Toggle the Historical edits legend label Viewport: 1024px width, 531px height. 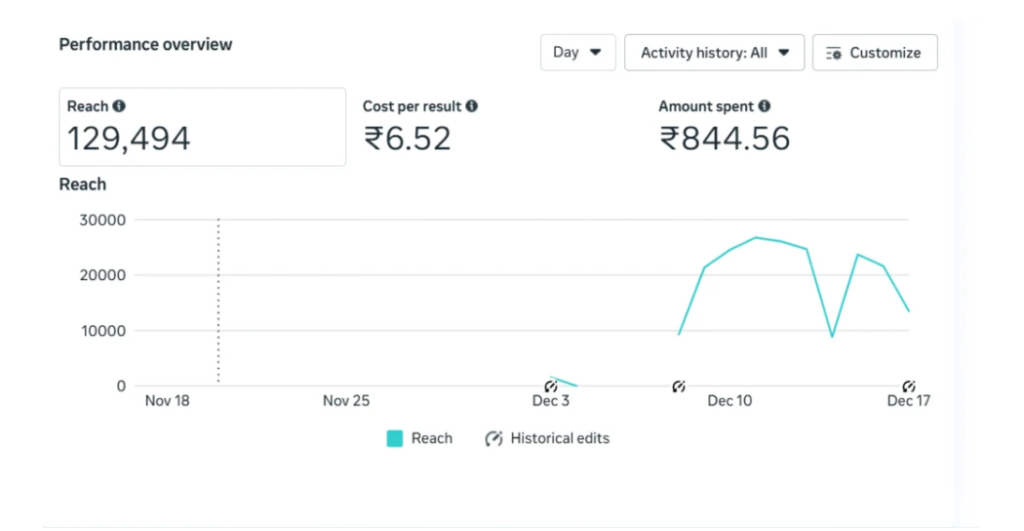[559, 438]
